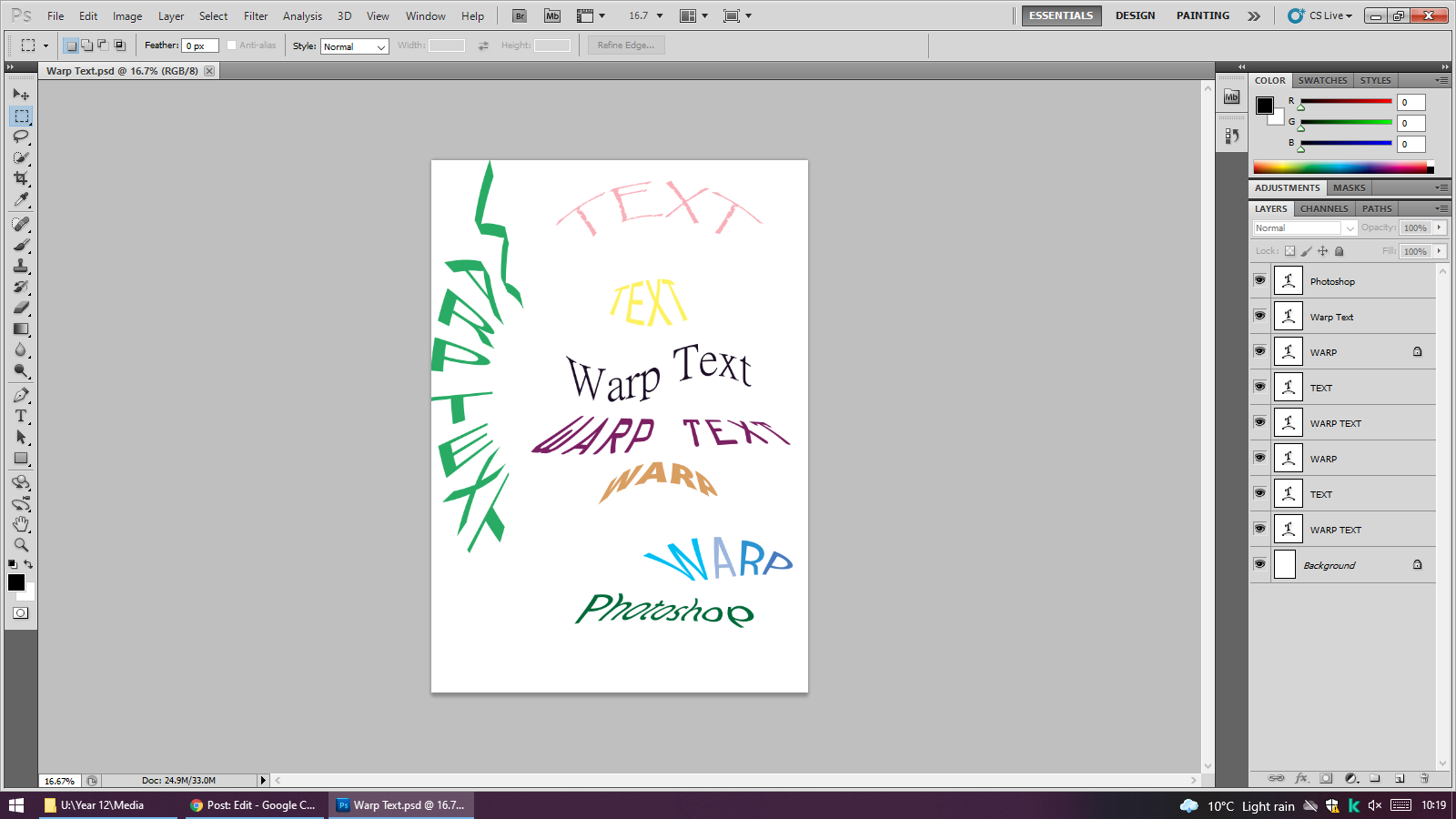Select the Rectangle shape tool

click(21, 458)
